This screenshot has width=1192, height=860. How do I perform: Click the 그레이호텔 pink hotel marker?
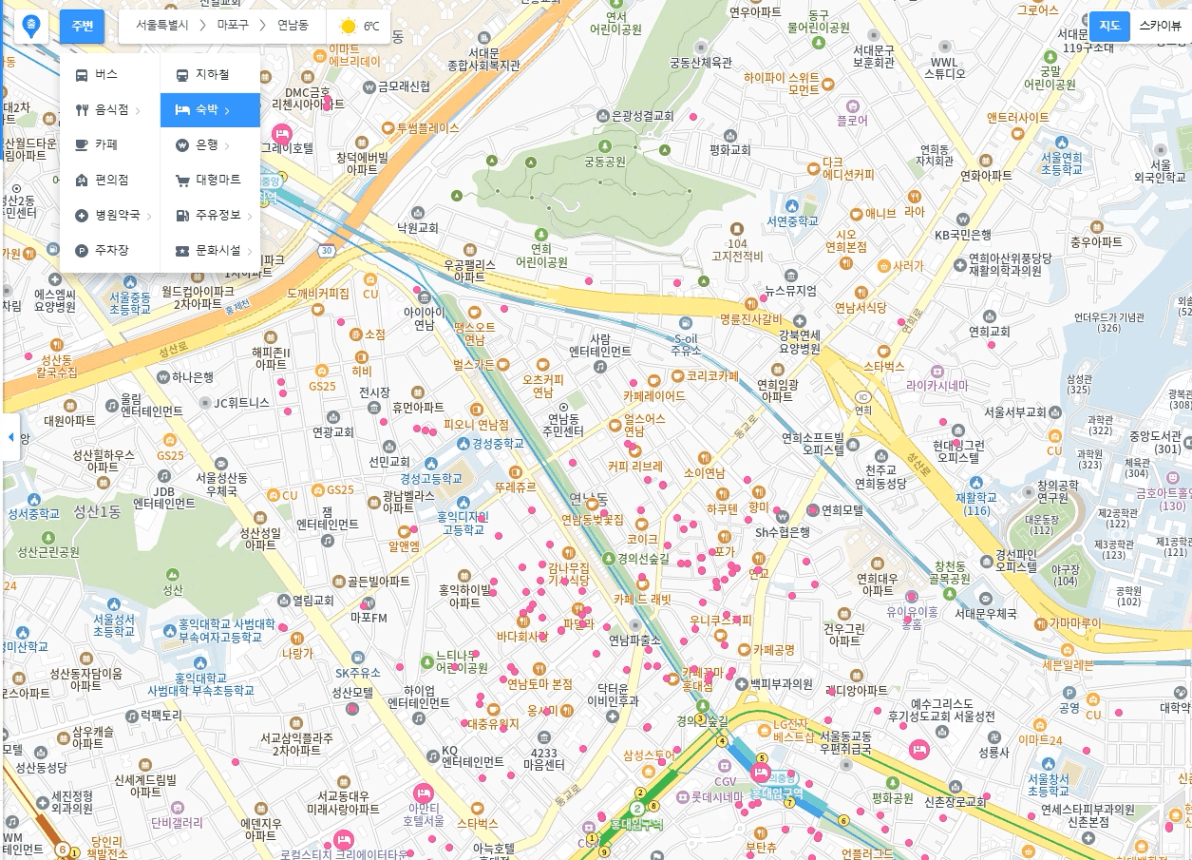282,135
